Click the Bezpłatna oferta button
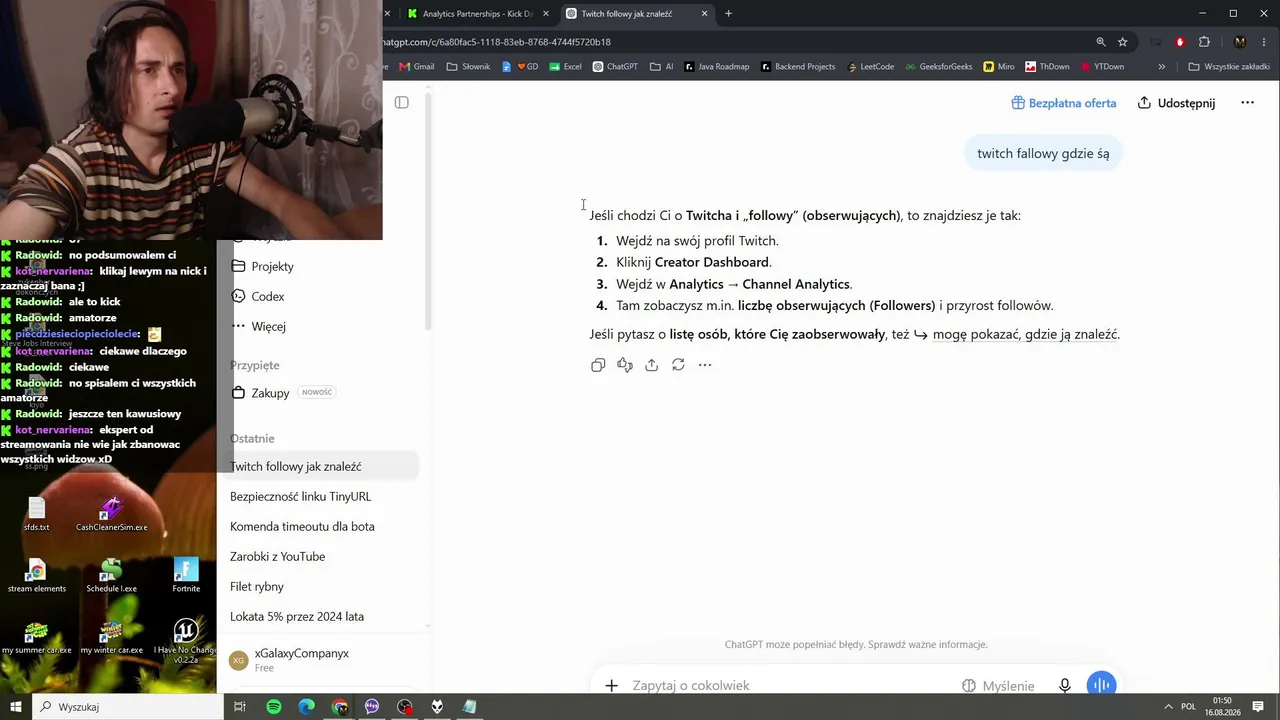 [1063, 103]
